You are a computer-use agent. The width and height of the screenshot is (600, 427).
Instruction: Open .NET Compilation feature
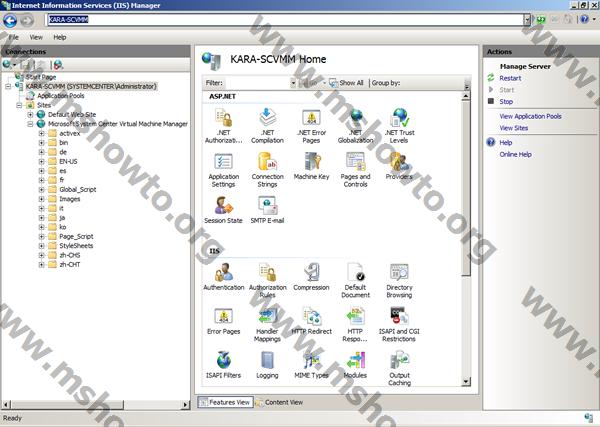[x=267, y=125]
